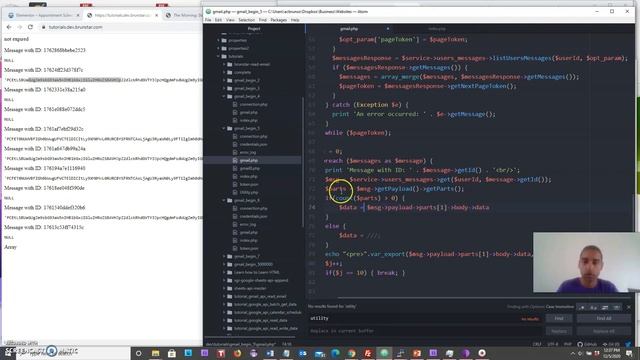Click the Find button in Atom
The width and height of the screenshot is (640, 360).
pos(559,318)
